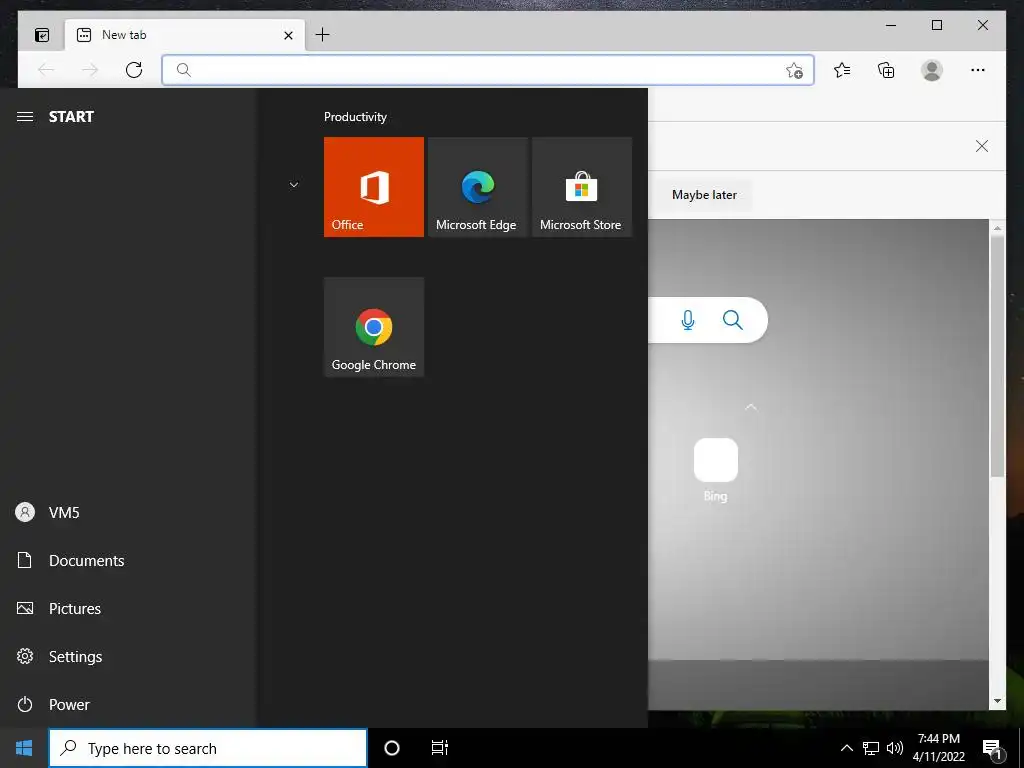
Task: Start voice search with microphone icon
Action: 688,320
